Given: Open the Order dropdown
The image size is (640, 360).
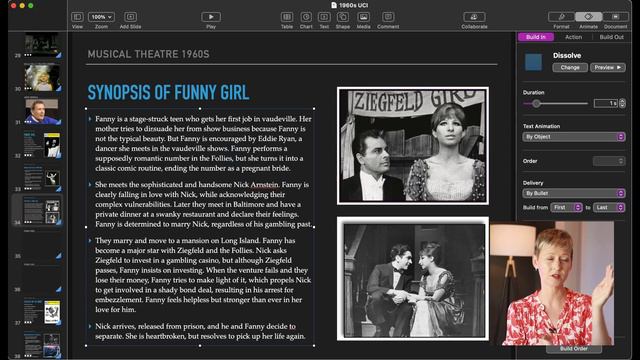Looking at the screenshot, I should pos(609,161).
